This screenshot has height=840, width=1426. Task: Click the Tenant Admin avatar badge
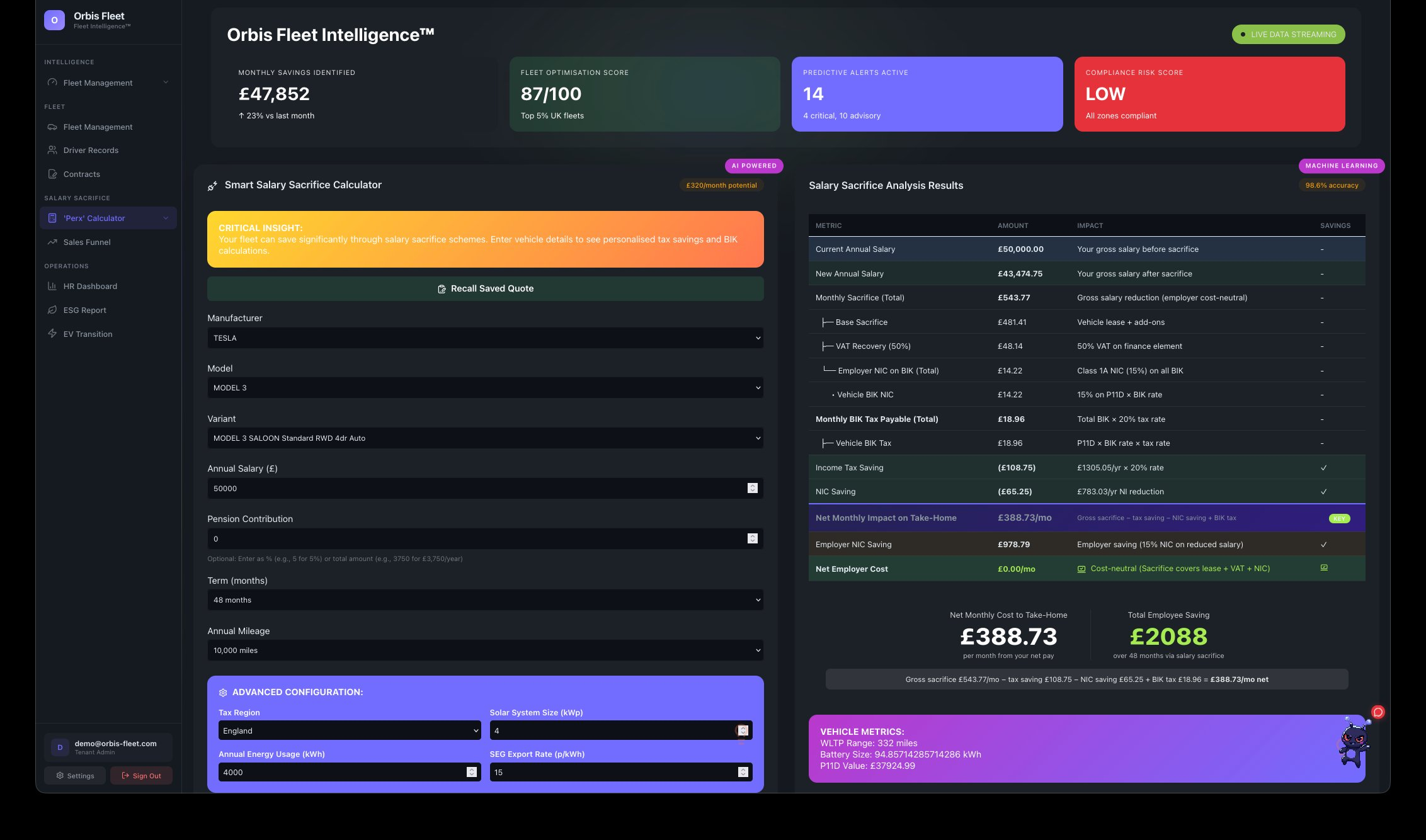[60, 747]
